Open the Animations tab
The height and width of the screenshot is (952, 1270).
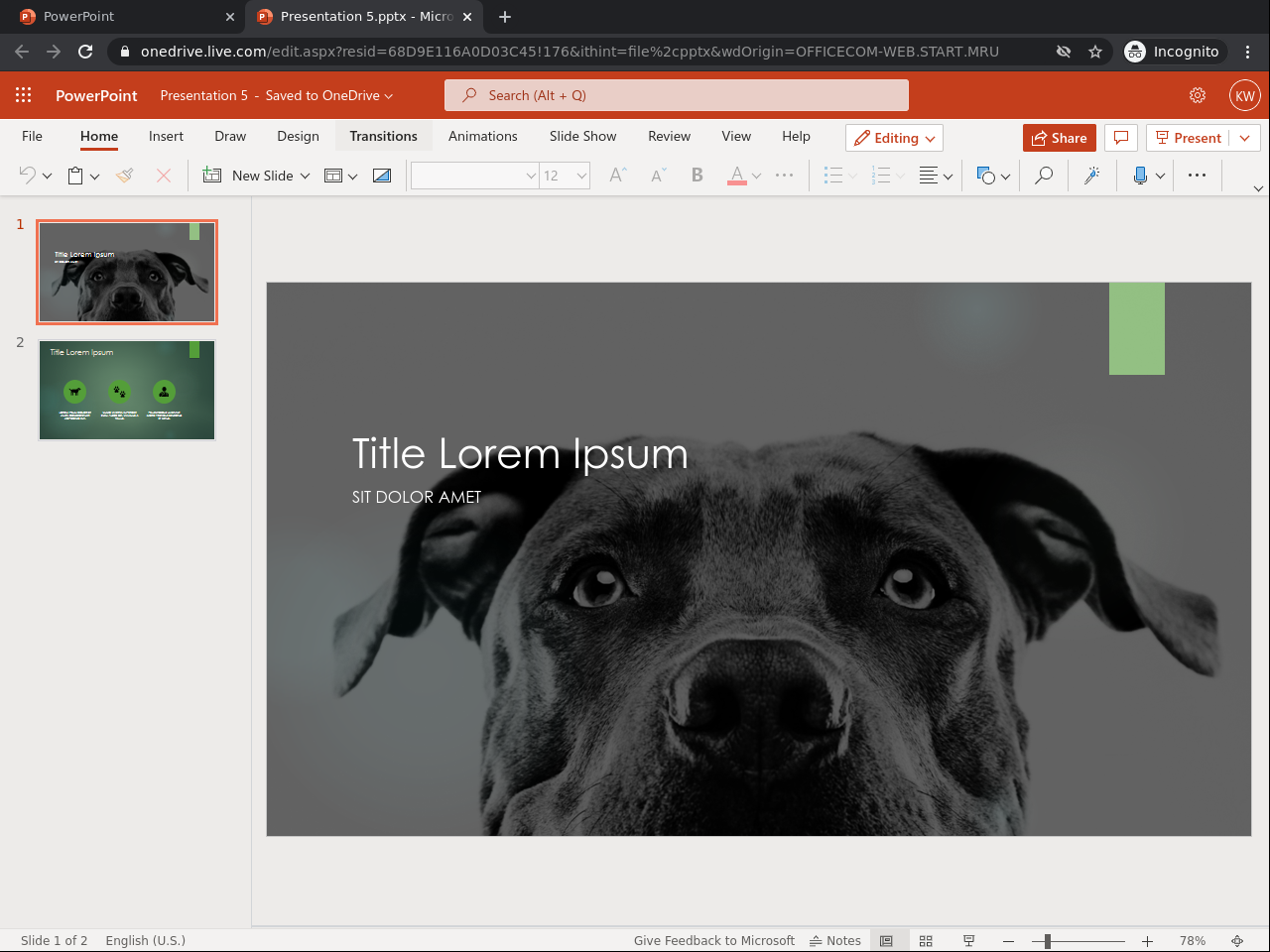(482, 136)
